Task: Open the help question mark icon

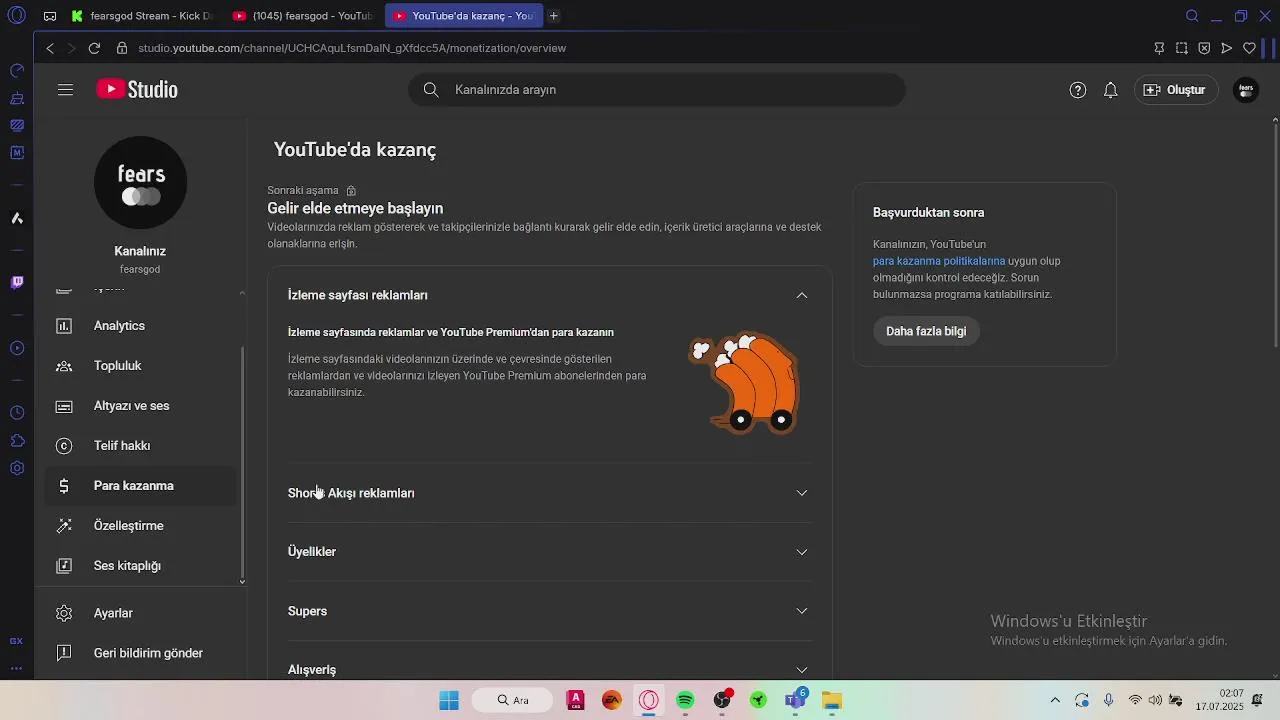Action: pyautogui.click(x=1078, y=90)
